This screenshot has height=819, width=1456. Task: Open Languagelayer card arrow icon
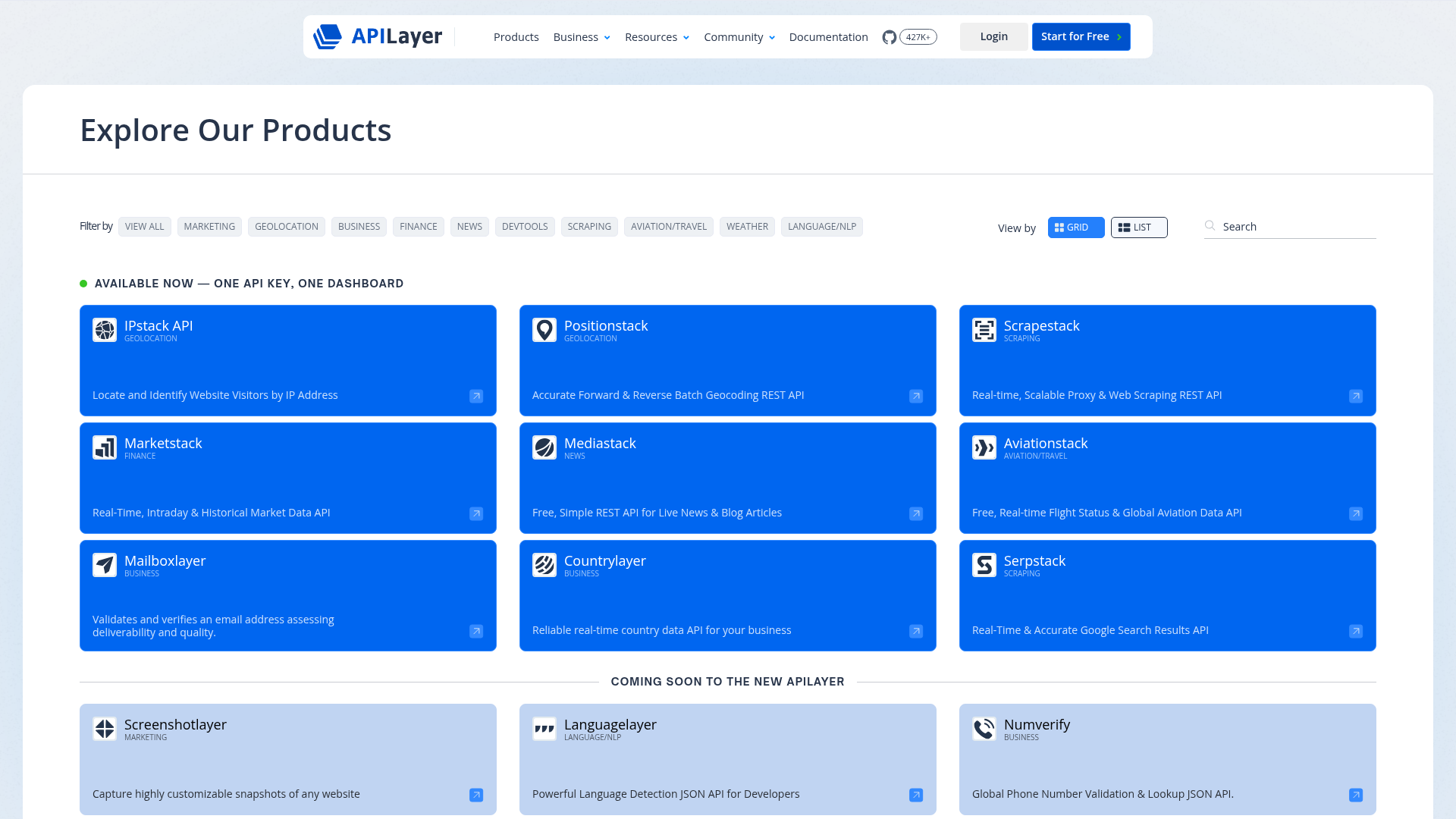click(x=916, y=795)
